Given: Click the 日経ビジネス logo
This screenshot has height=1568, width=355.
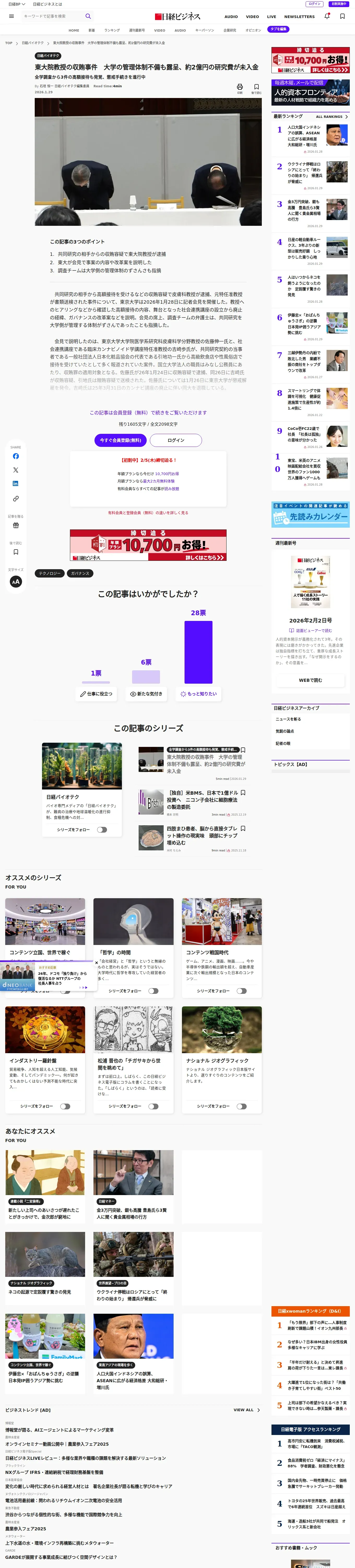Looking at the screenshot, I should click(177, 16).
